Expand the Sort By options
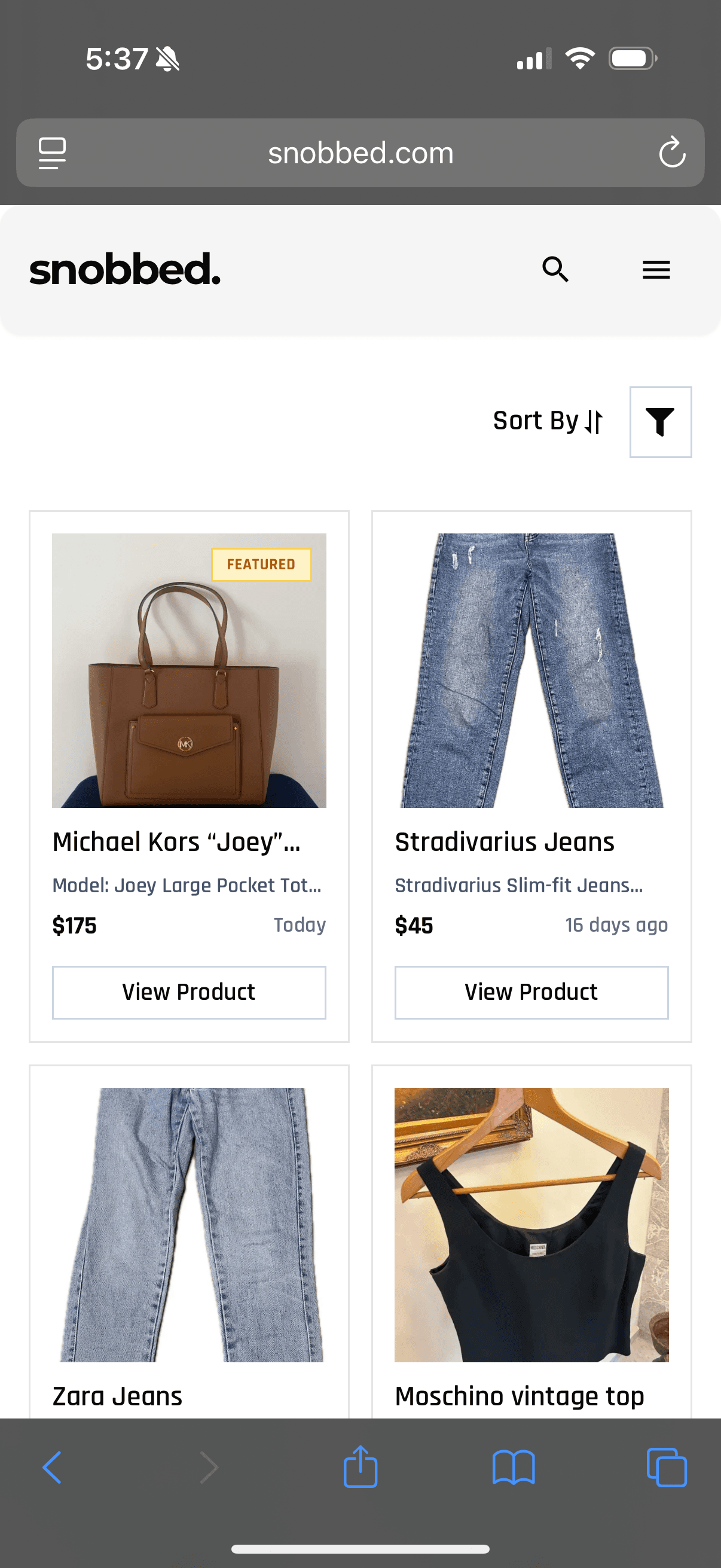The height and width of the screenshot is (1568, 721). [x=548, y=421]
